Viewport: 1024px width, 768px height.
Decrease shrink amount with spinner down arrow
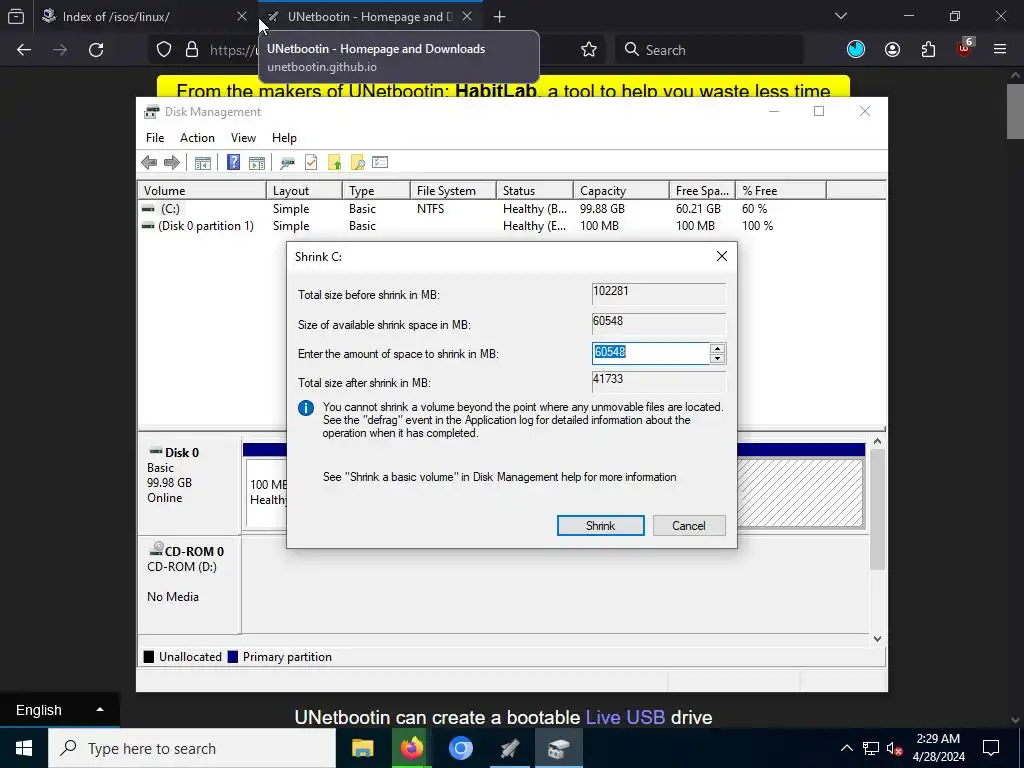tap(717, 359)
